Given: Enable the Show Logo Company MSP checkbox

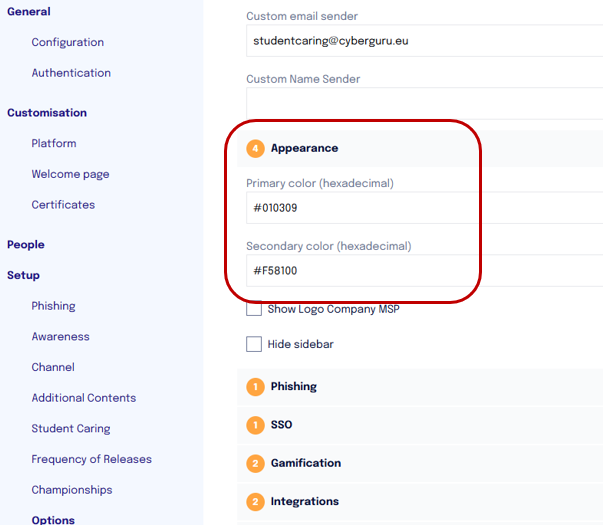Looking at the screenshot, I should tap(254, 309).
